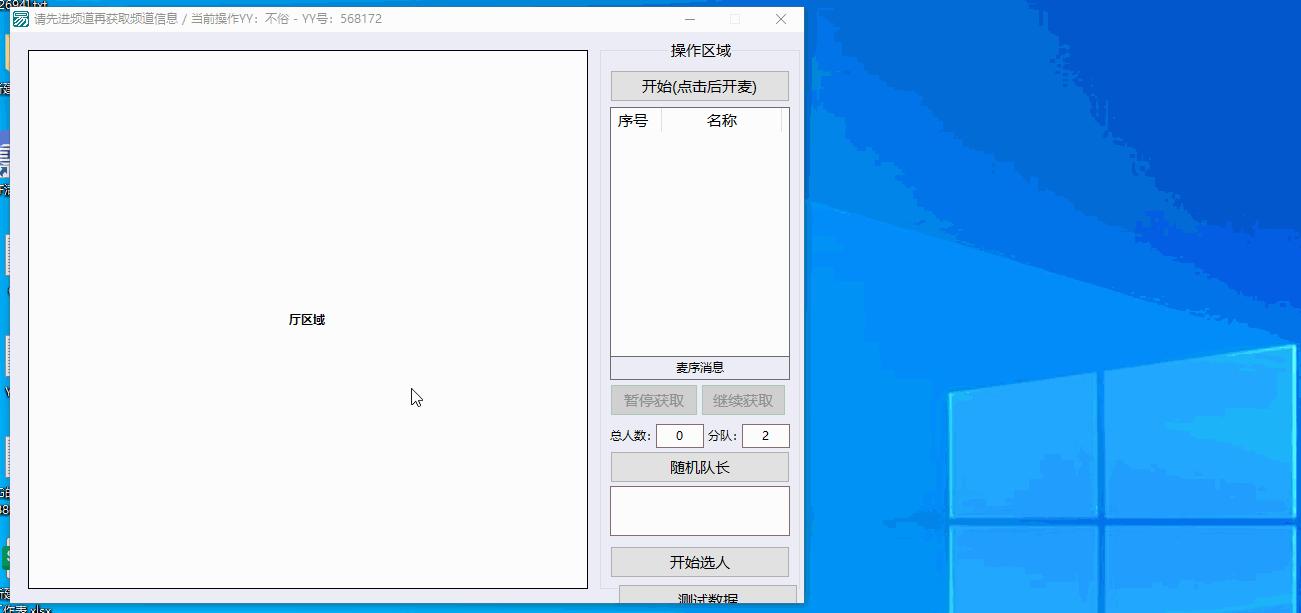This screenshot has height=613, width=1301.
Task: Click the 分队 label
Action: pyautogui.click(x=722, y=436)
